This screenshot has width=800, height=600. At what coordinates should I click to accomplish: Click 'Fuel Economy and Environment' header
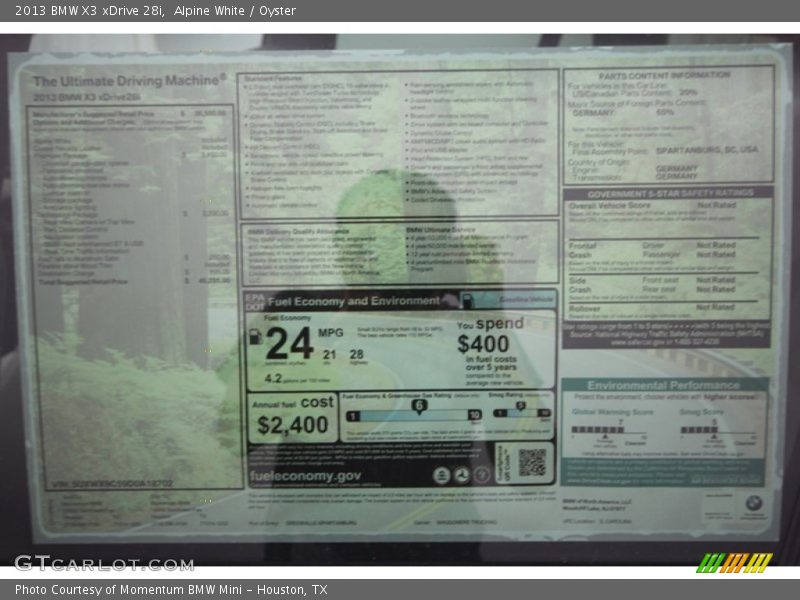(x=354, y=301)
